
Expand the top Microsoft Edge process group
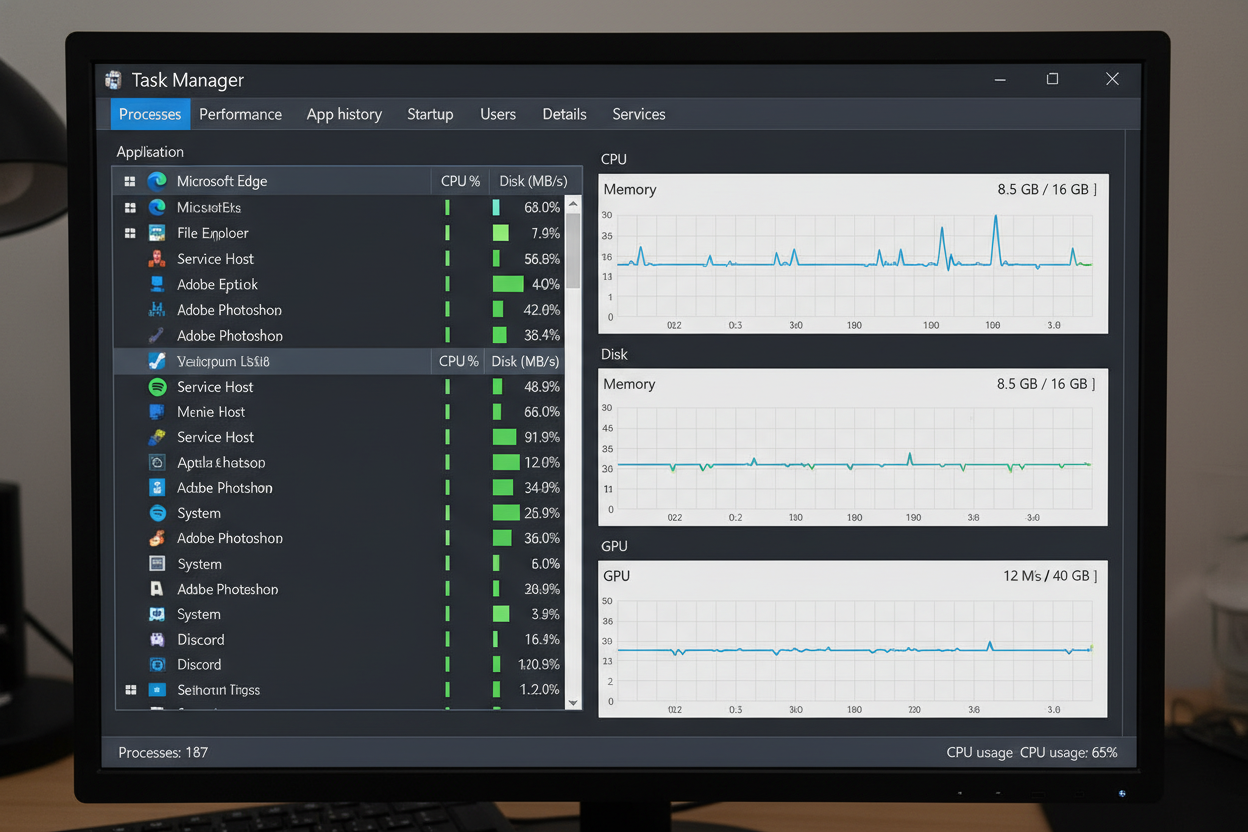pyautogui.click(x=129, y=181)
